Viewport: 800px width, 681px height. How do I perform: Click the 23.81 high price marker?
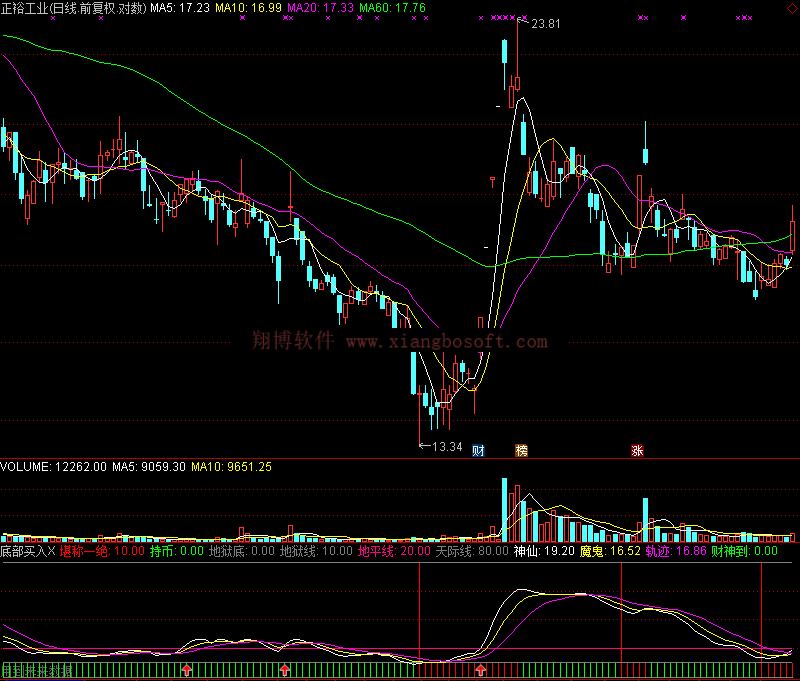[545, 24]
